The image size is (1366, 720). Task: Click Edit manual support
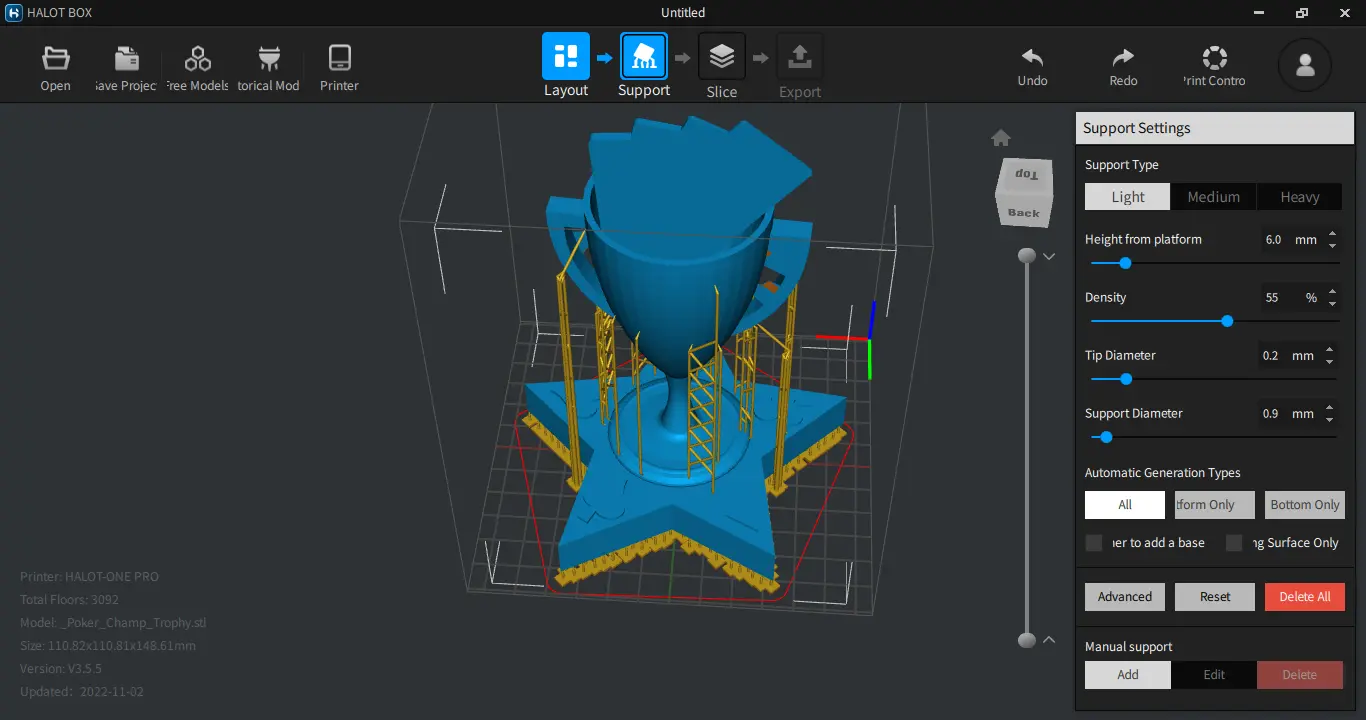coord(1214,675)
